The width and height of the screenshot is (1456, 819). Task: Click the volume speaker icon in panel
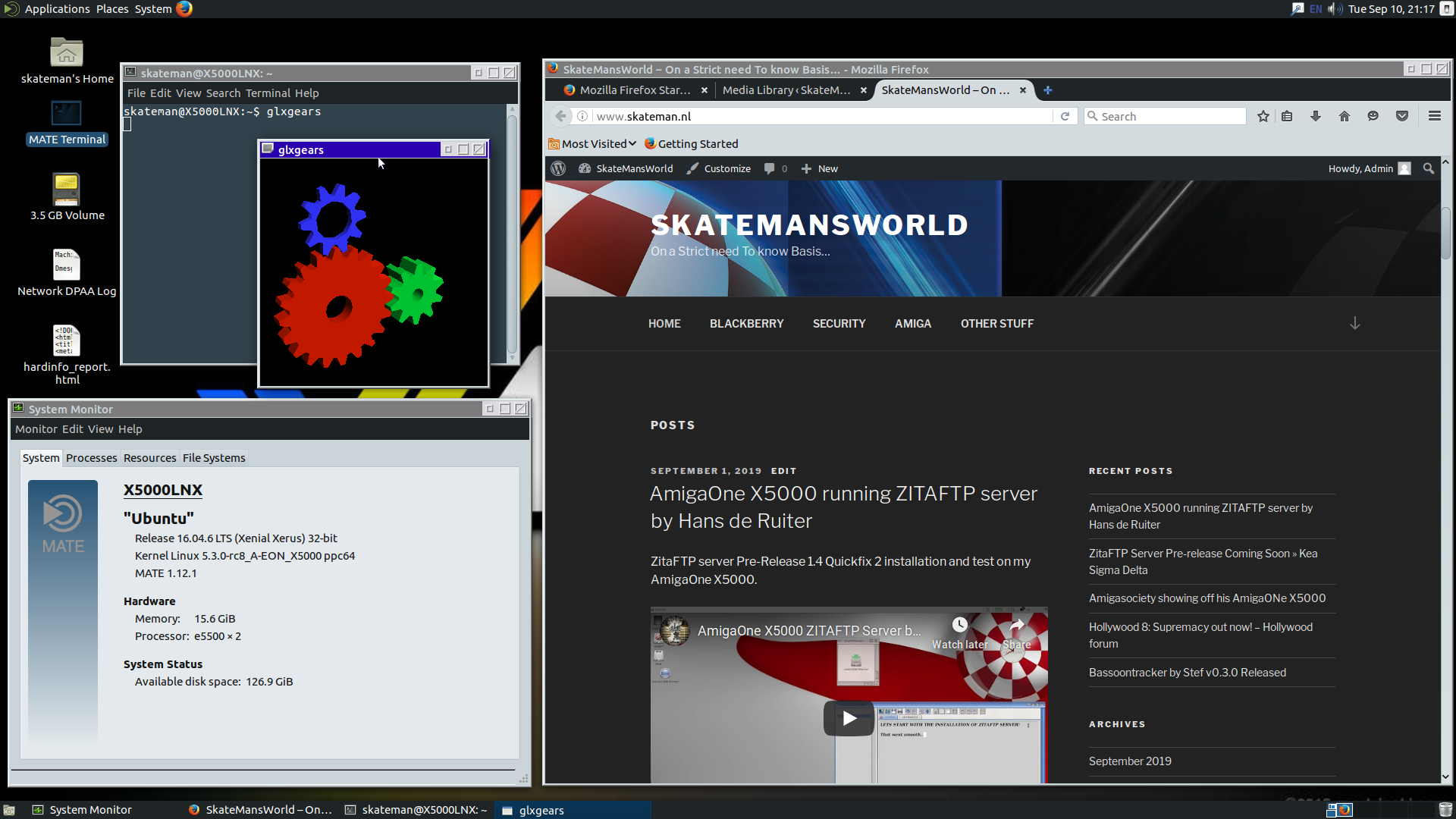coord(1335,9)
